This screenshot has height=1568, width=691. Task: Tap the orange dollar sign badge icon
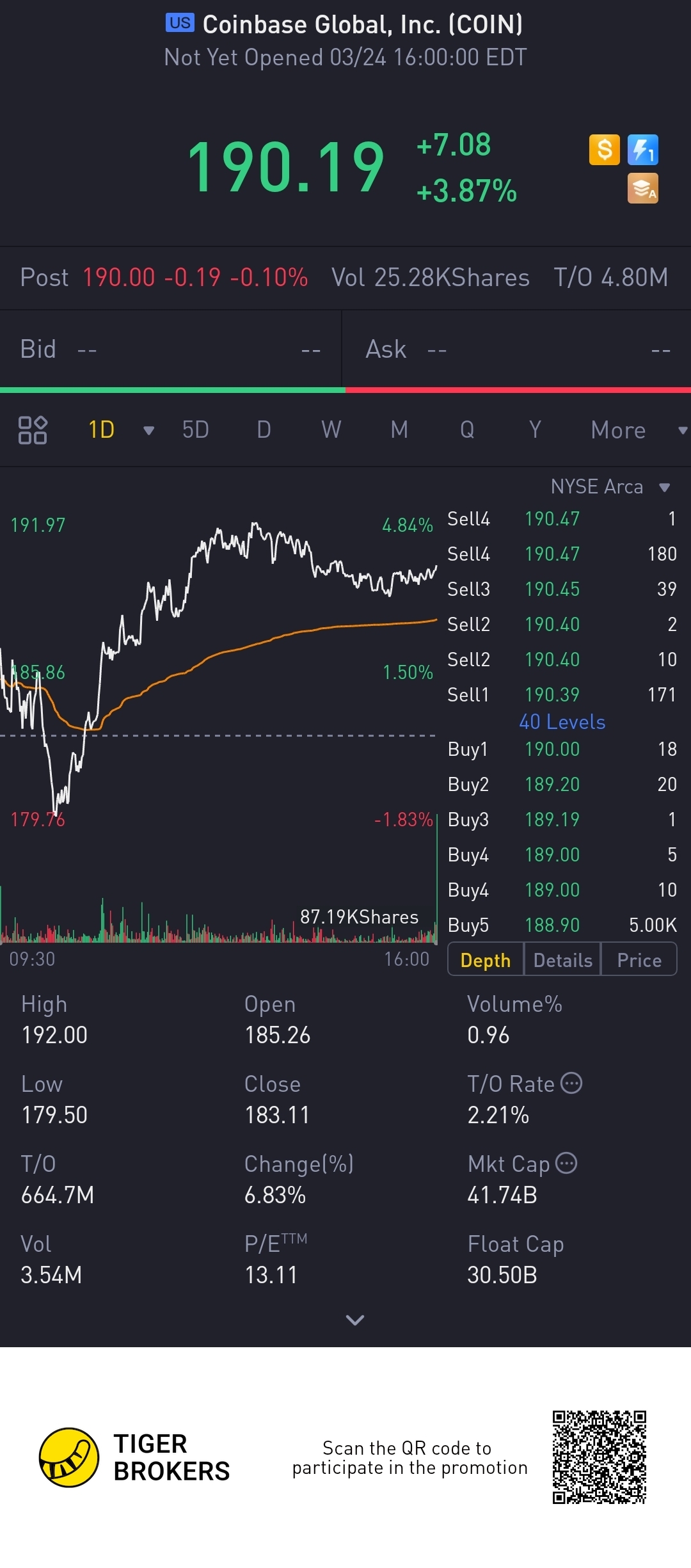[x=605, y=150]
